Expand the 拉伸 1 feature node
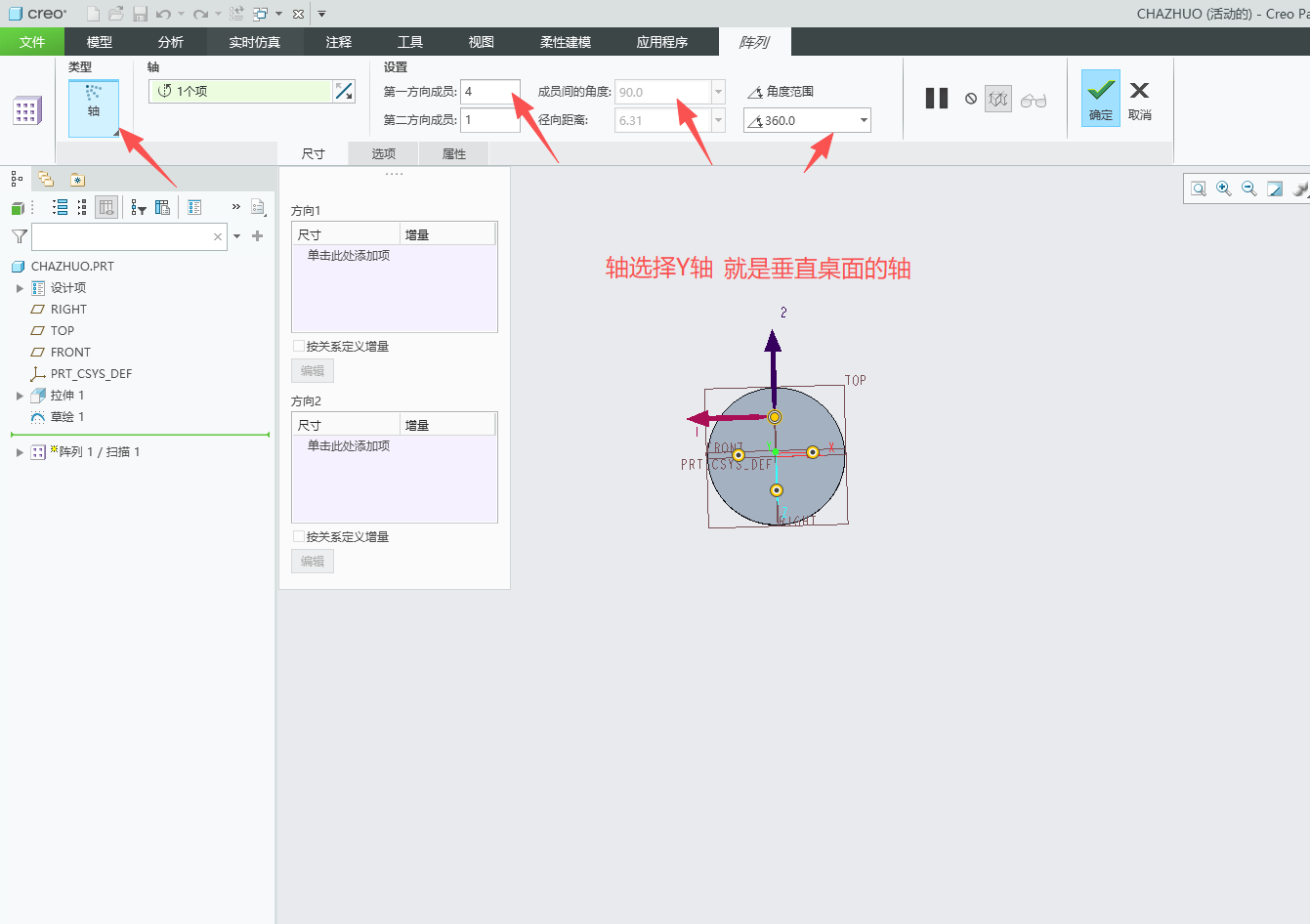 tap(20, 396)
